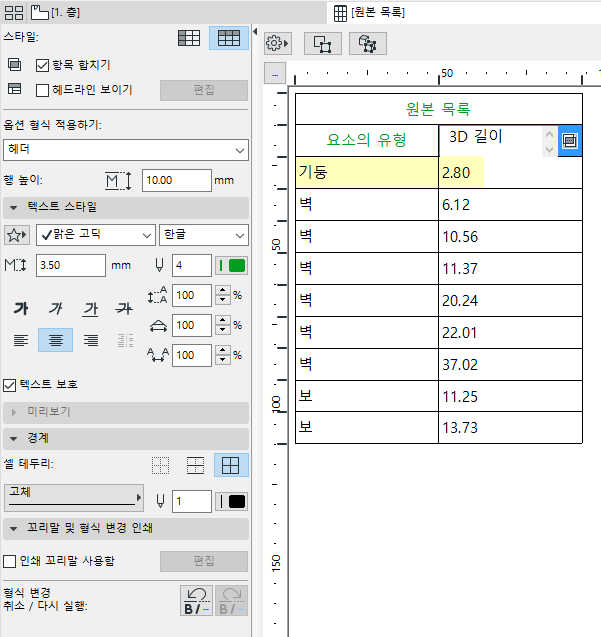Viewport: 601px width, 637px height.
Task: Click the ruler corner button
Action: click(275, 74)
